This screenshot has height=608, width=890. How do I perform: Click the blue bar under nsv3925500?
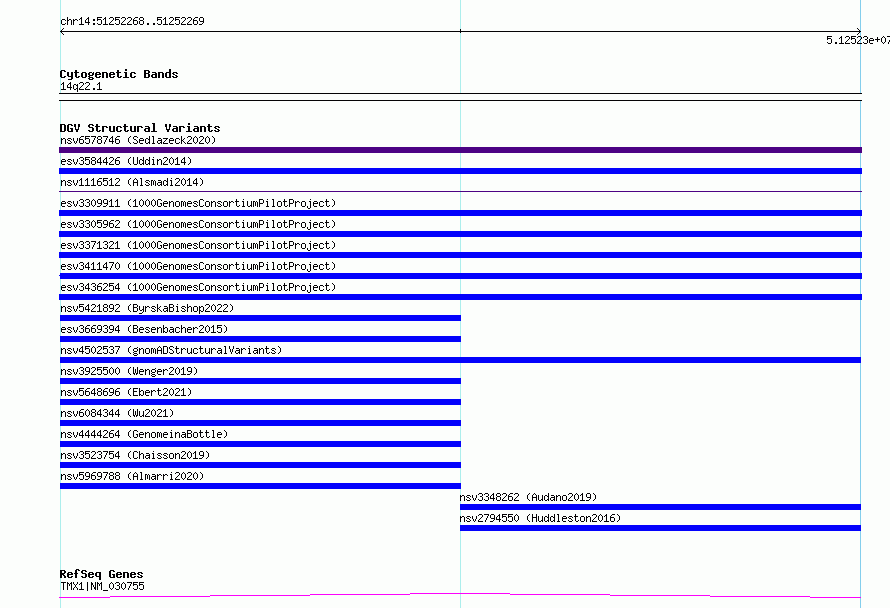[260, 381]
